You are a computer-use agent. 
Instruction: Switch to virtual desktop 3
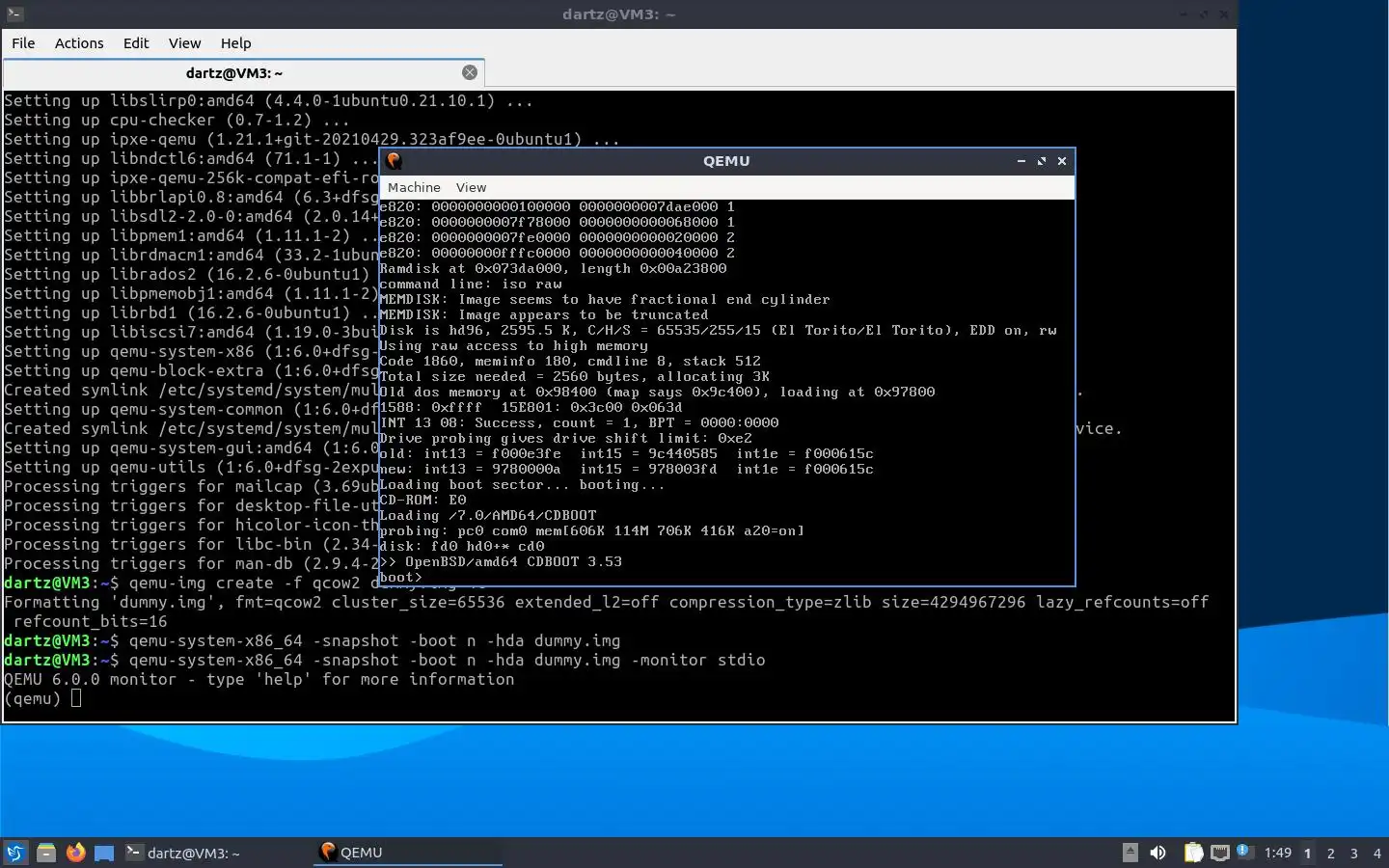click(x=1354, y=854)
